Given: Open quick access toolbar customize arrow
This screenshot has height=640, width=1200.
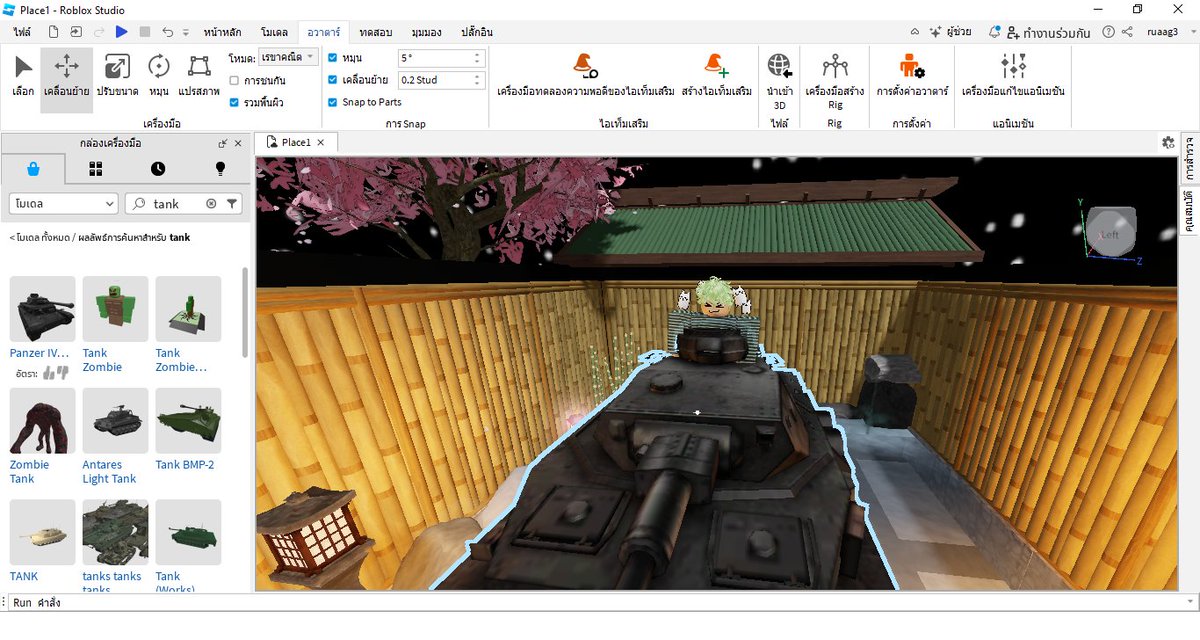Looking at the screenshot, I should click(187, 33).
